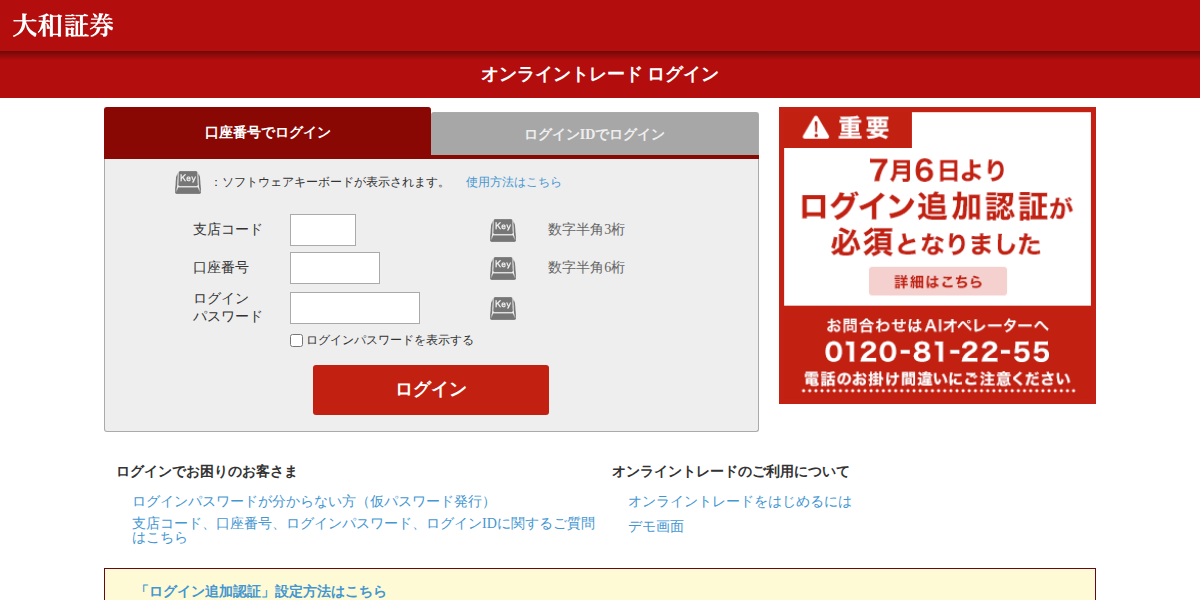Open the 仮パスワード発行 link
This screenshot has height=600, width=1200.
pyautogui.click(x=311, y=501)
